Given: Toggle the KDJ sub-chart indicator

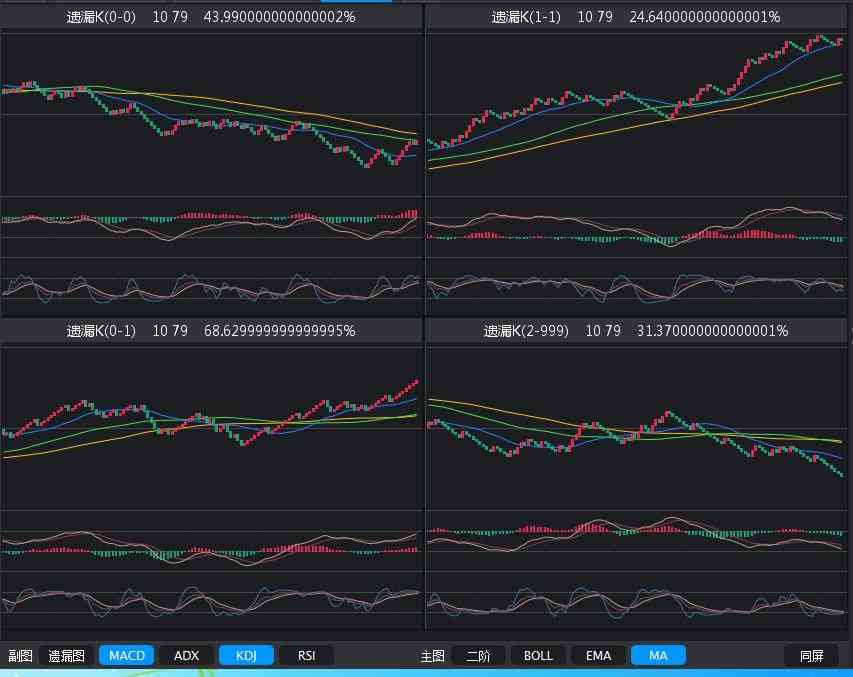Looking at the screenshot, I should pos(246,655).
